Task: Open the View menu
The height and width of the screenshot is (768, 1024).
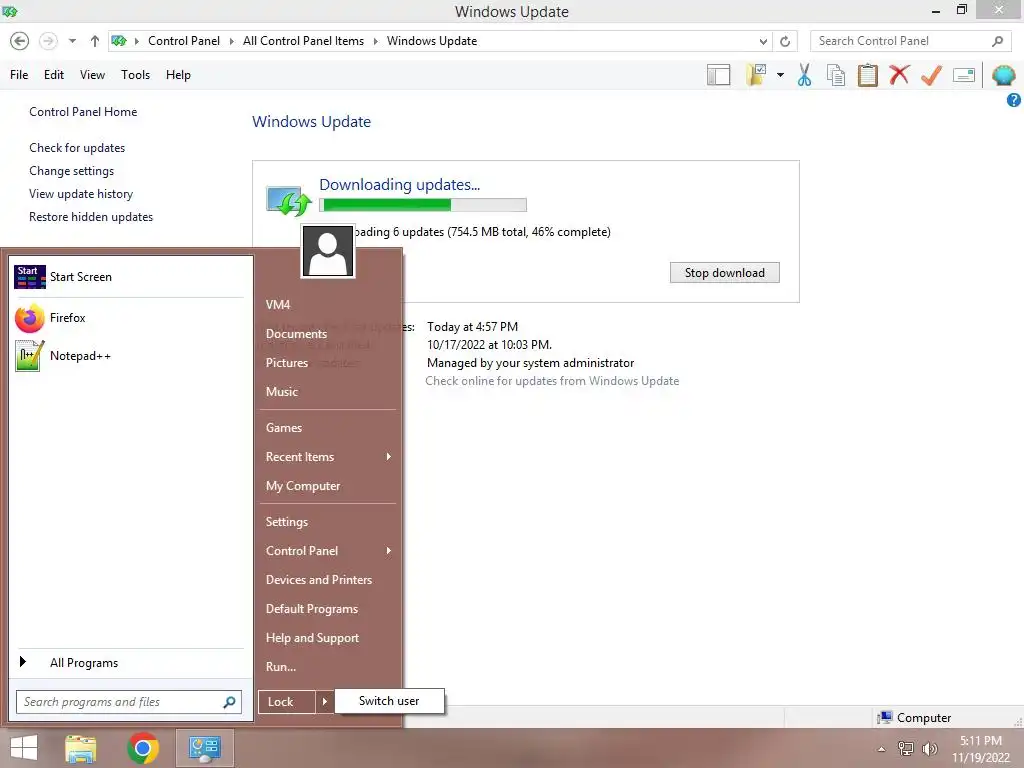Action: click(92, 75)
